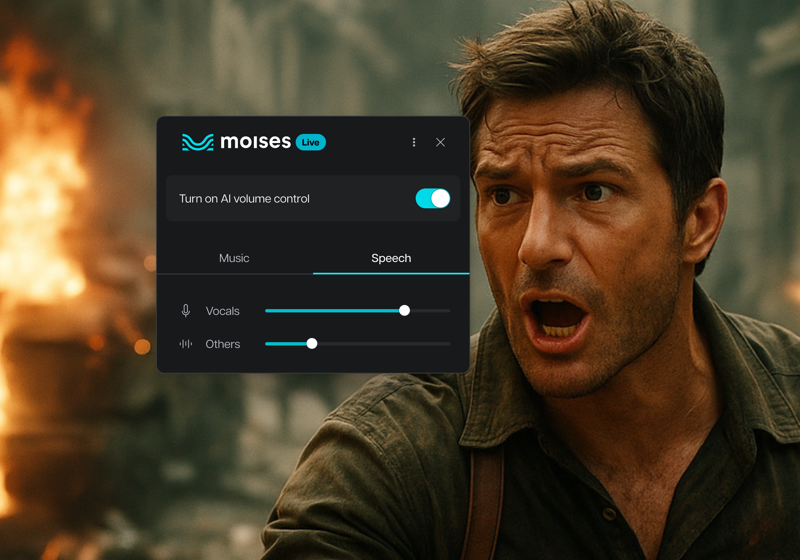The width and height of the screenshot is (800, 560).
Task: Click the Live badge next to moises
Action: tap(311, 142)
